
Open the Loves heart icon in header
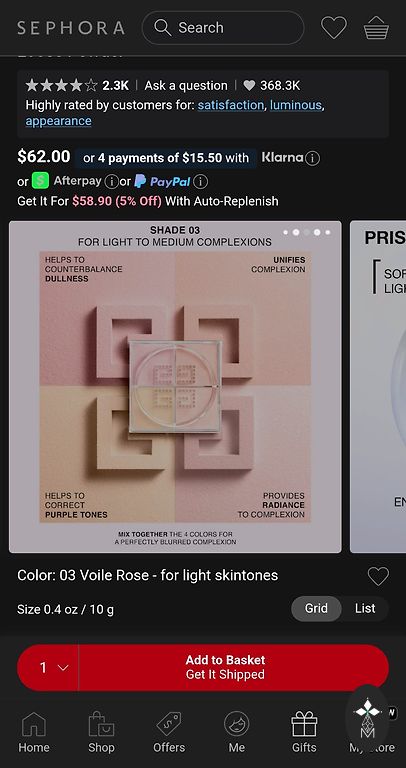(334, 28)
